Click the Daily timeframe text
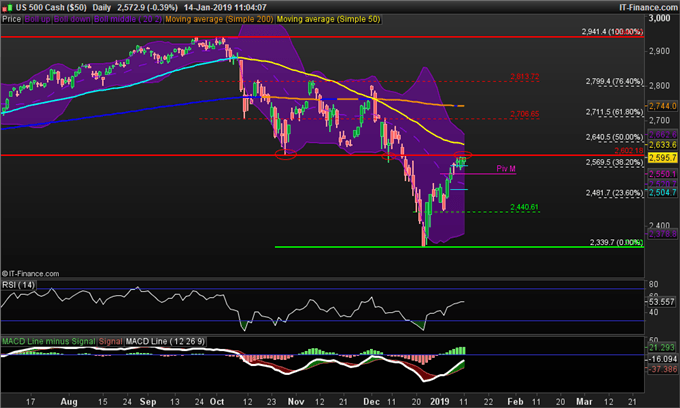The image size is (680, 408). [x=101, y=7]
